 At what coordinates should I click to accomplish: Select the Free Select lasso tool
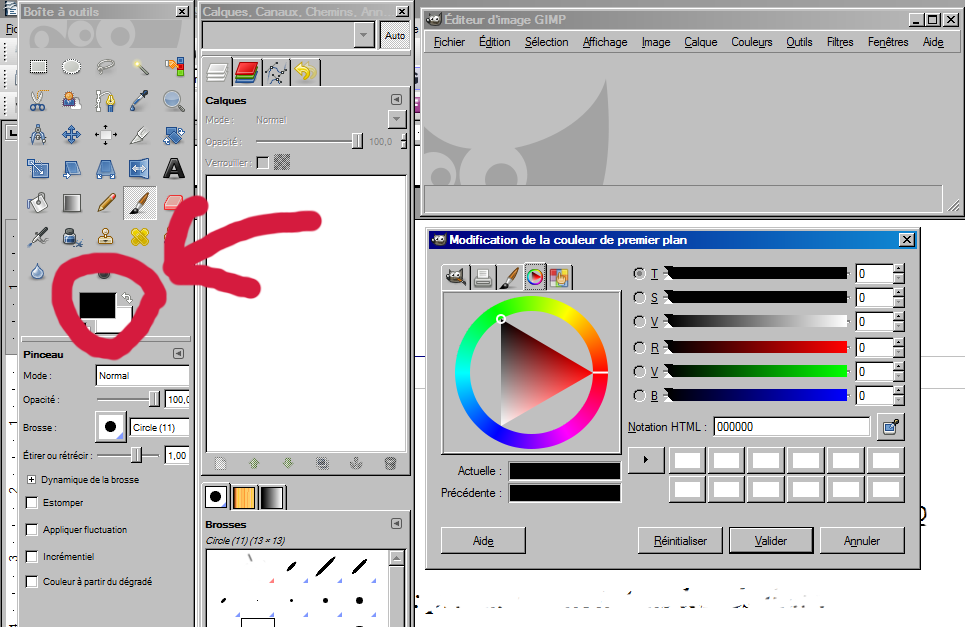106,66
